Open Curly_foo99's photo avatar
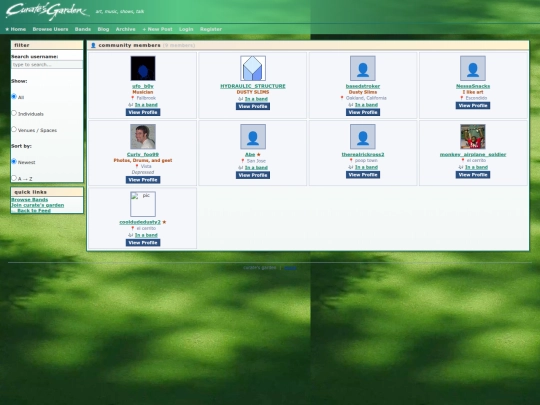540x405 pixels. [x=143, y=136]
